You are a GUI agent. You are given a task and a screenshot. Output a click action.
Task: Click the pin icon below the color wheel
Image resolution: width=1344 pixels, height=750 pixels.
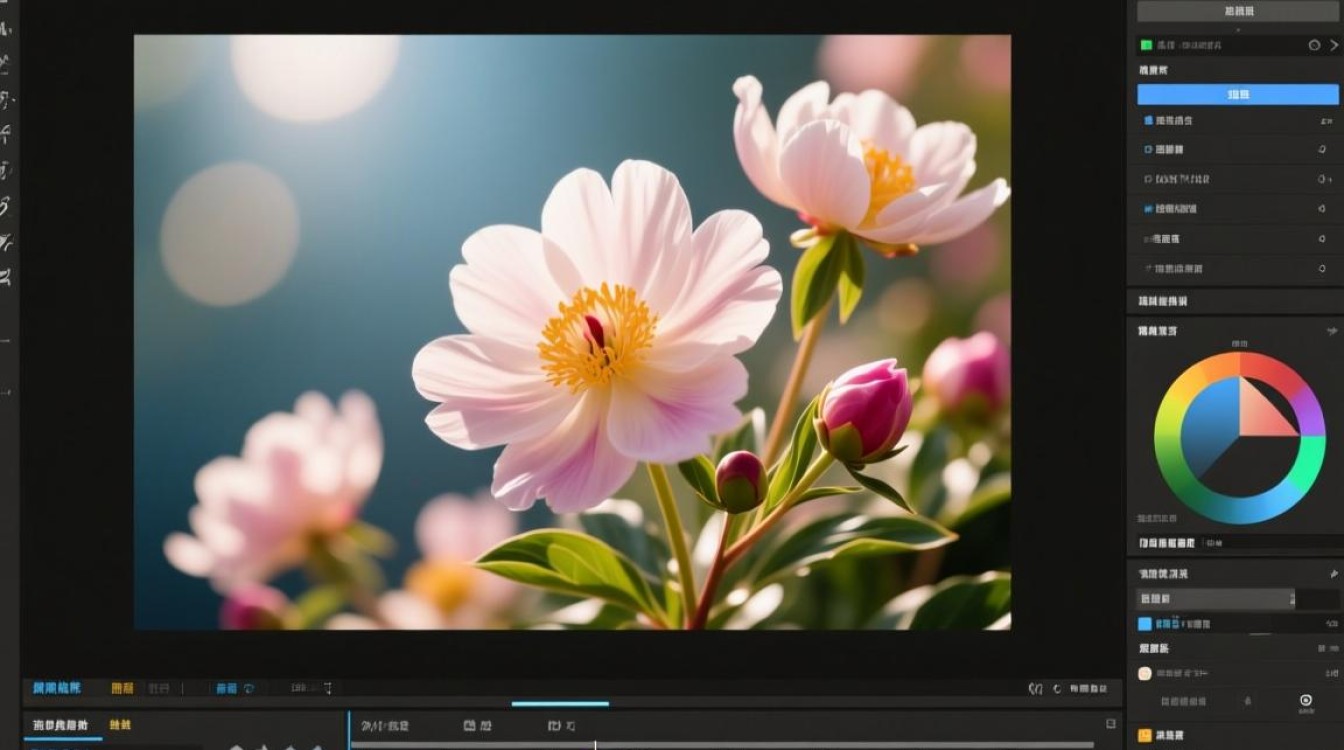pyautogui.click(x=1333, y=574)
